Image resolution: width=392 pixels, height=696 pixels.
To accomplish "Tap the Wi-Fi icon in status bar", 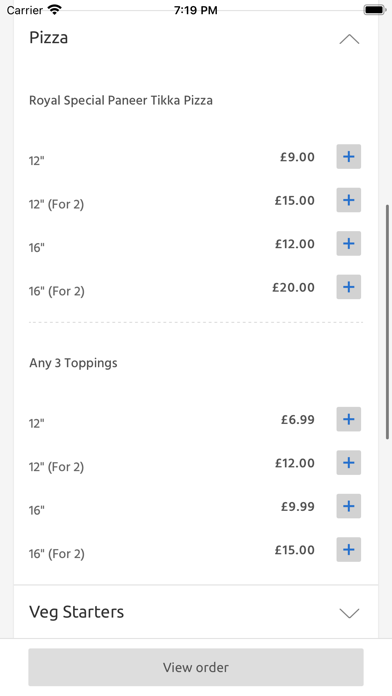I will point(55,10).
